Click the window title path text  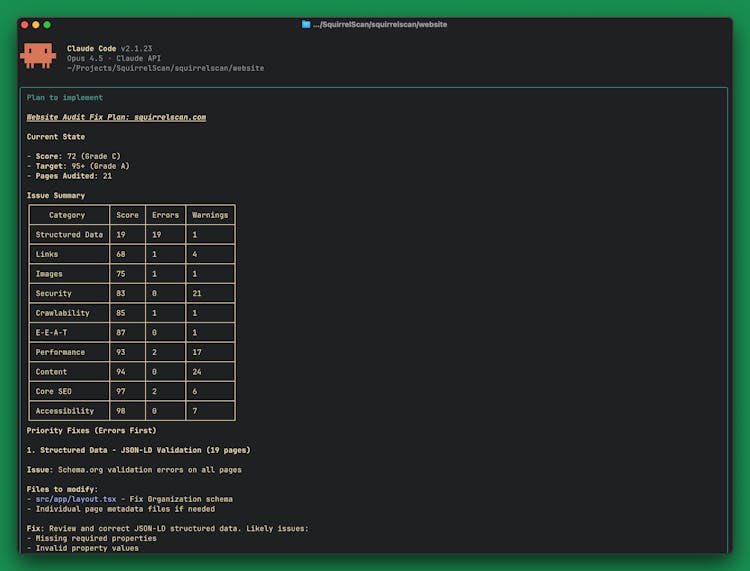(380, 24)
